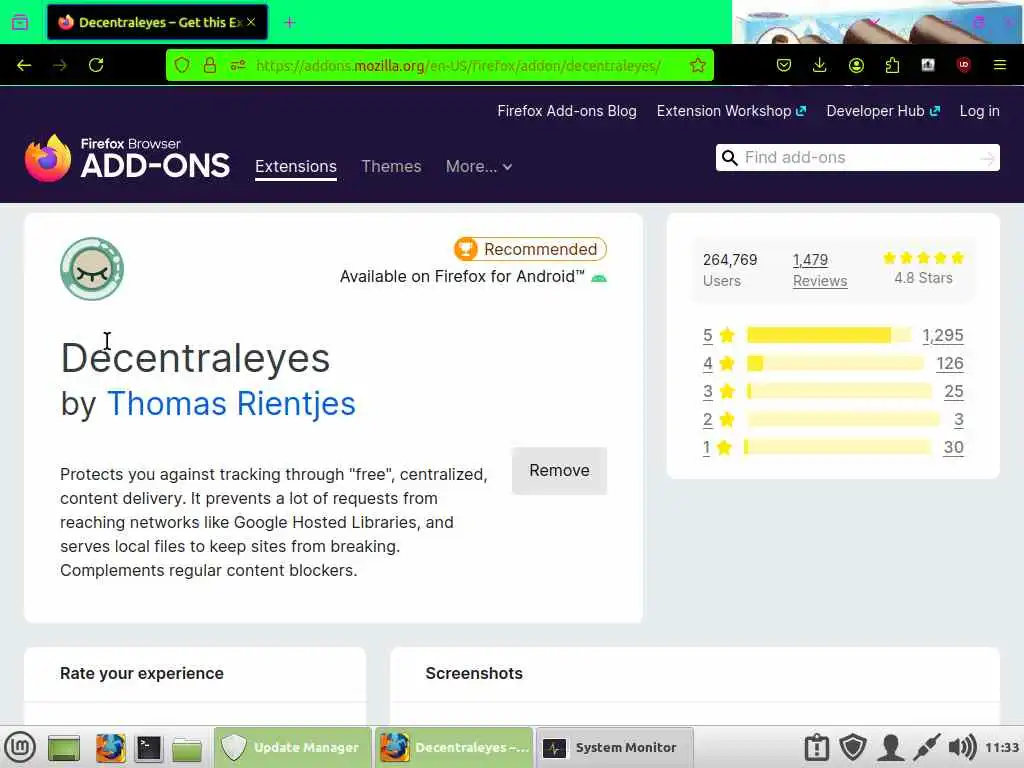Viewport: 1024px width, 768px height.
Task: Open Pocket save icon in the toolbar
Action: pyautogui.click(x=784, y=65)
